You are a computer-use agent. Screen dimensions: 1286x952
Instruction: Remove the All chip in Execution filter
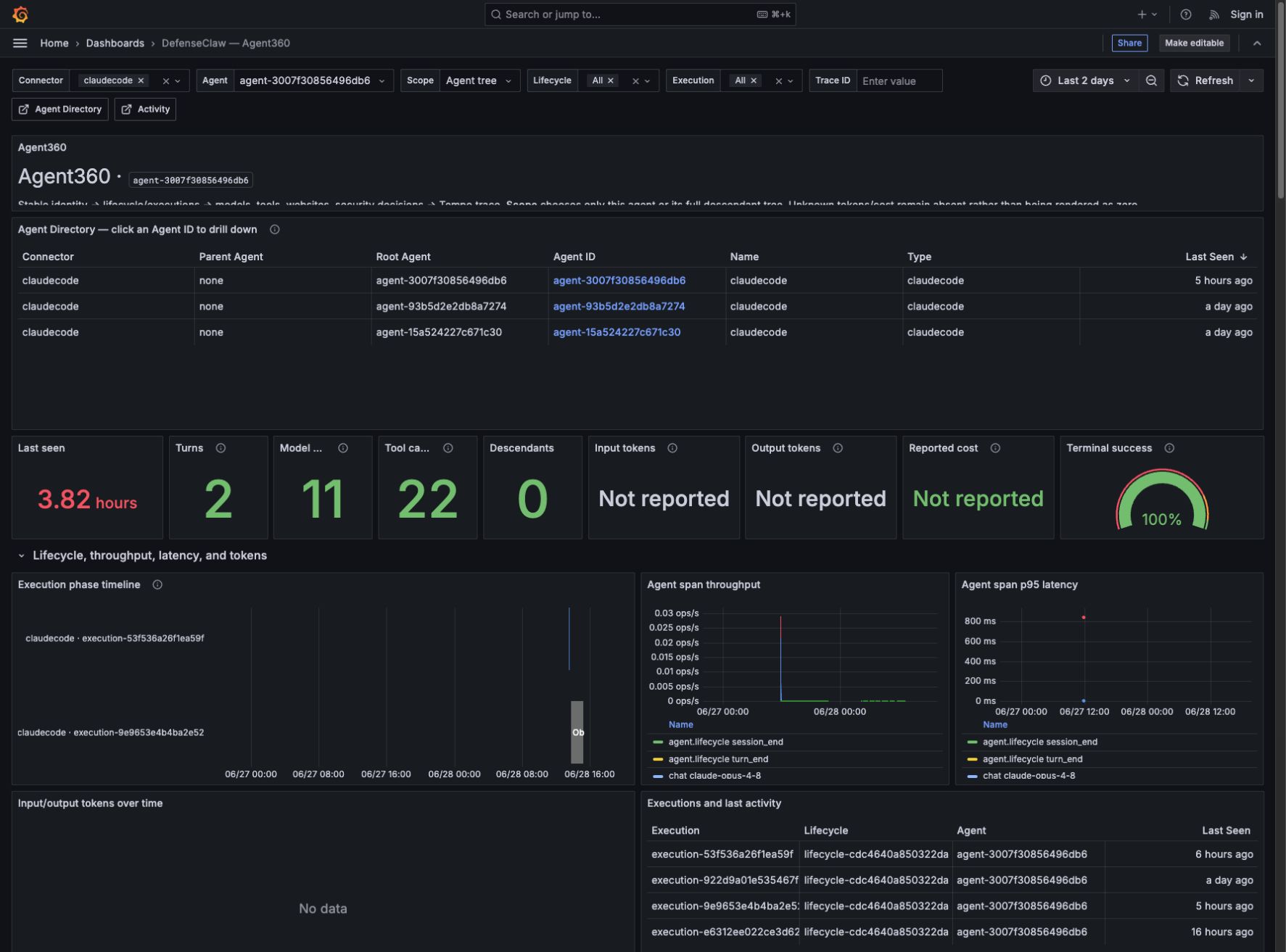(754, 80)
